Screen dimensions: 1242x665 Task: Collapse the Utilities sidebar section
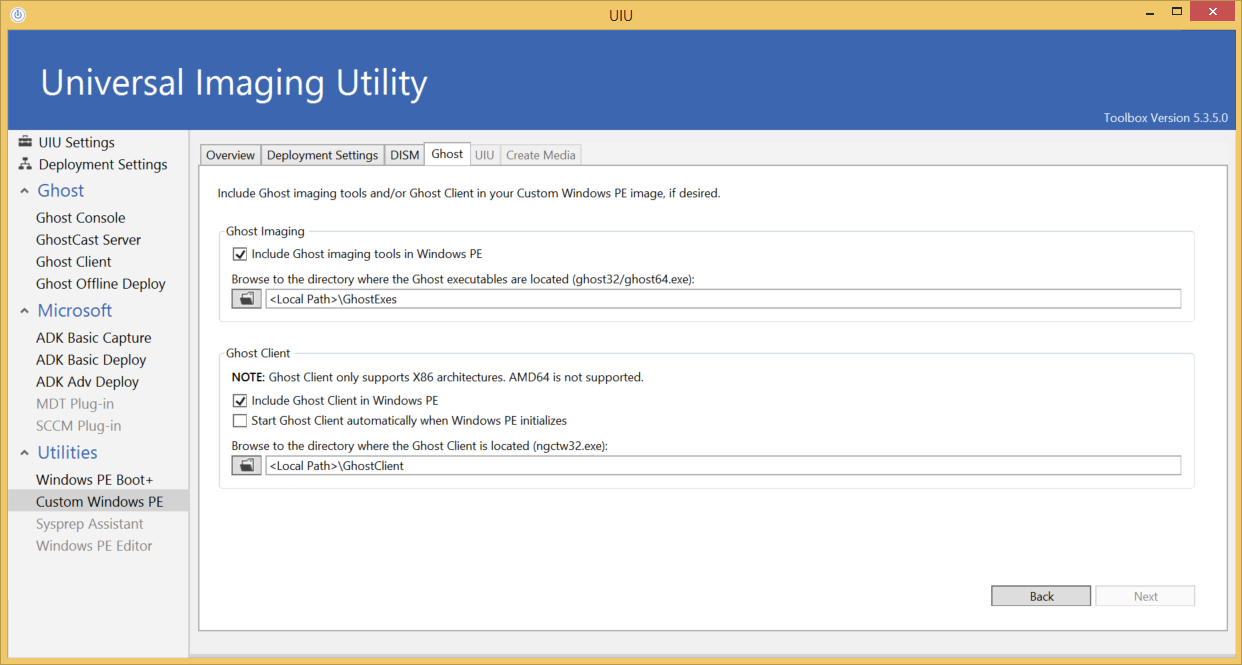[x=24, y=453]
